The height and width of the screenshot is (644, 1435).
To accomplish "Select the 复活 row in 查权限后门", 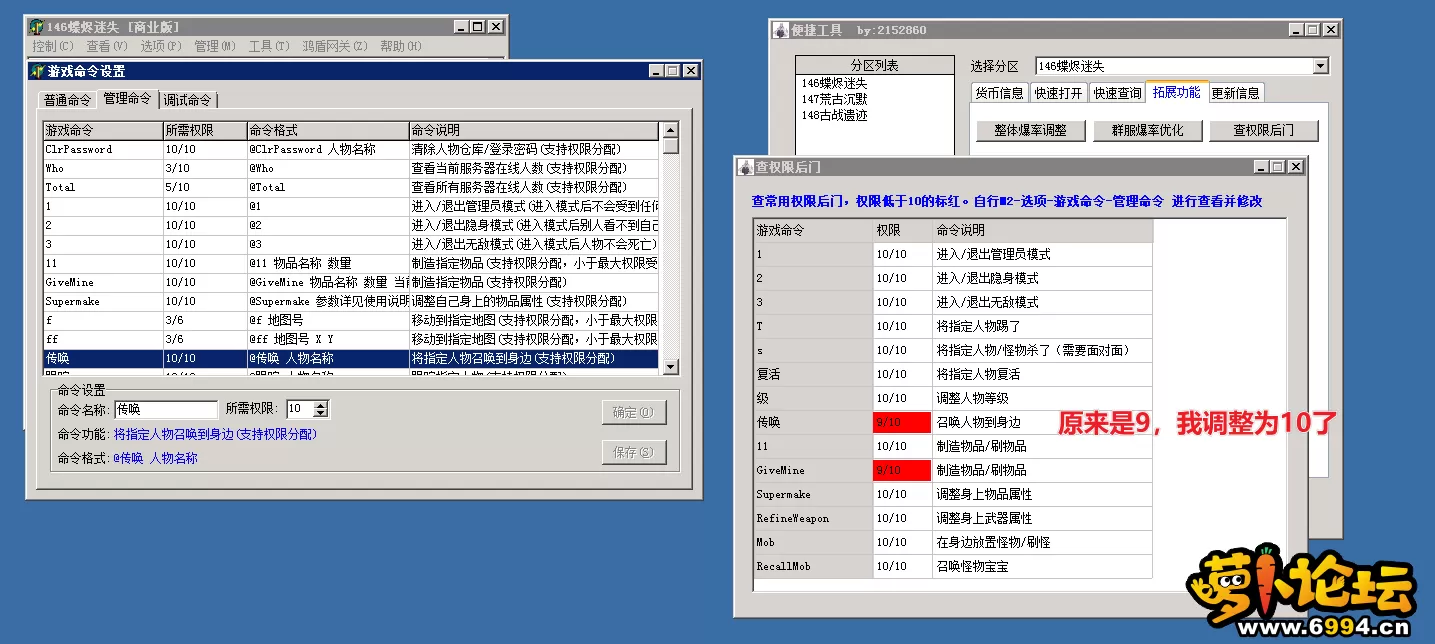I will pos(953,374).
